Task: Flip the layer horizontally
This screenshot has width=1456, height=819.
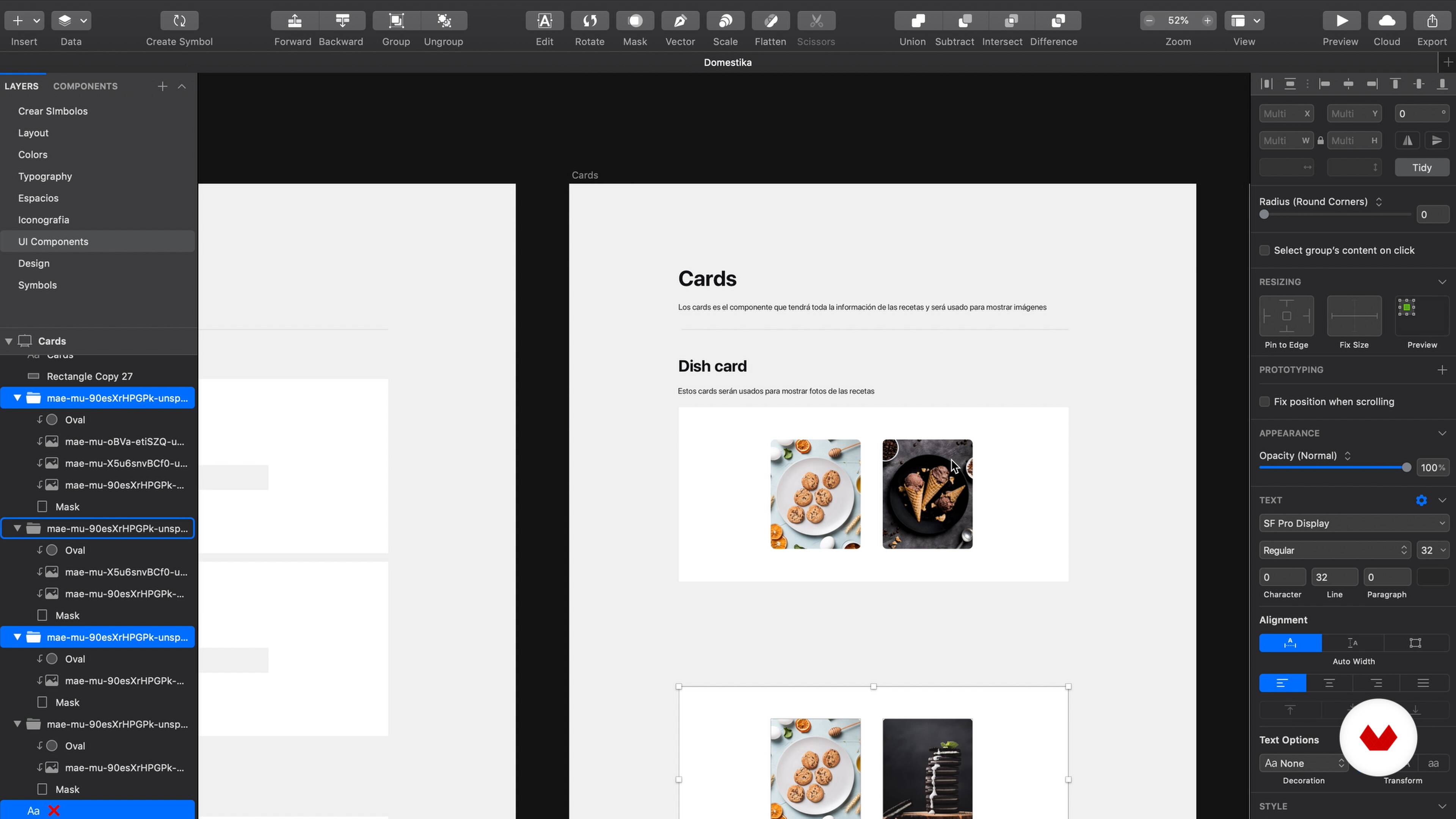Action: 1407,140
